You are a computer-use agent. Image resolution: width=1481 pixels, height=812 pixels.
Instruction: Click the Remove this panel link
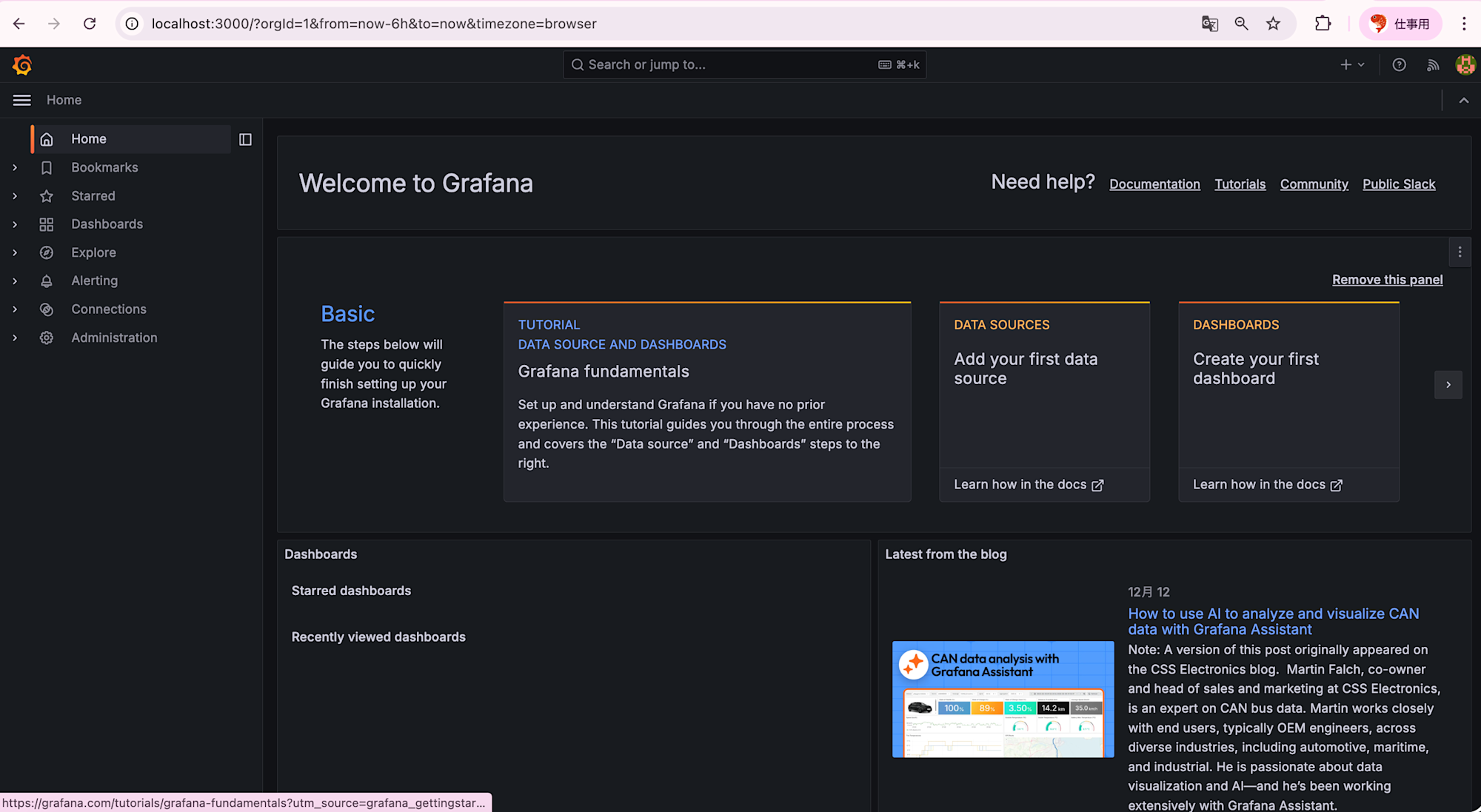(x=1387, y=280)
